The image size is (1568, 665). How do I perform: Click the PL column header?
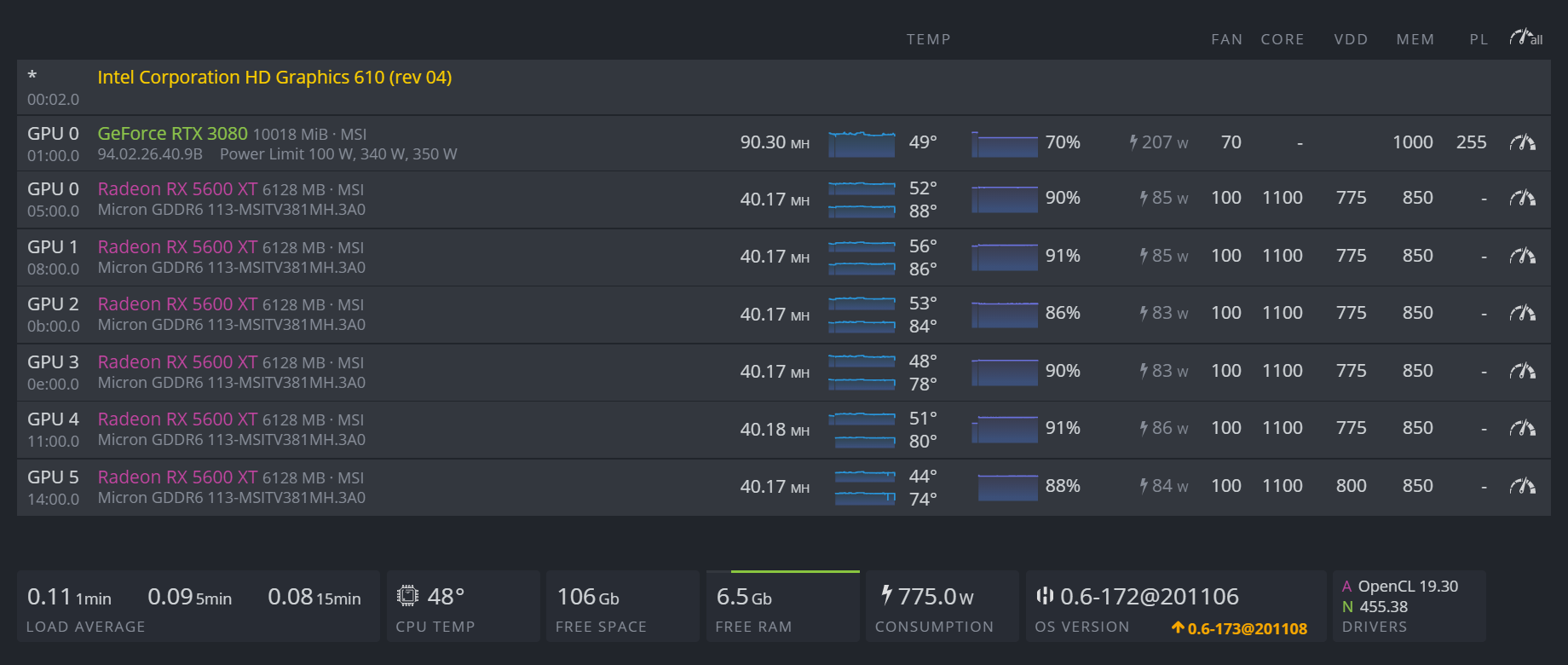point(1479,39)
